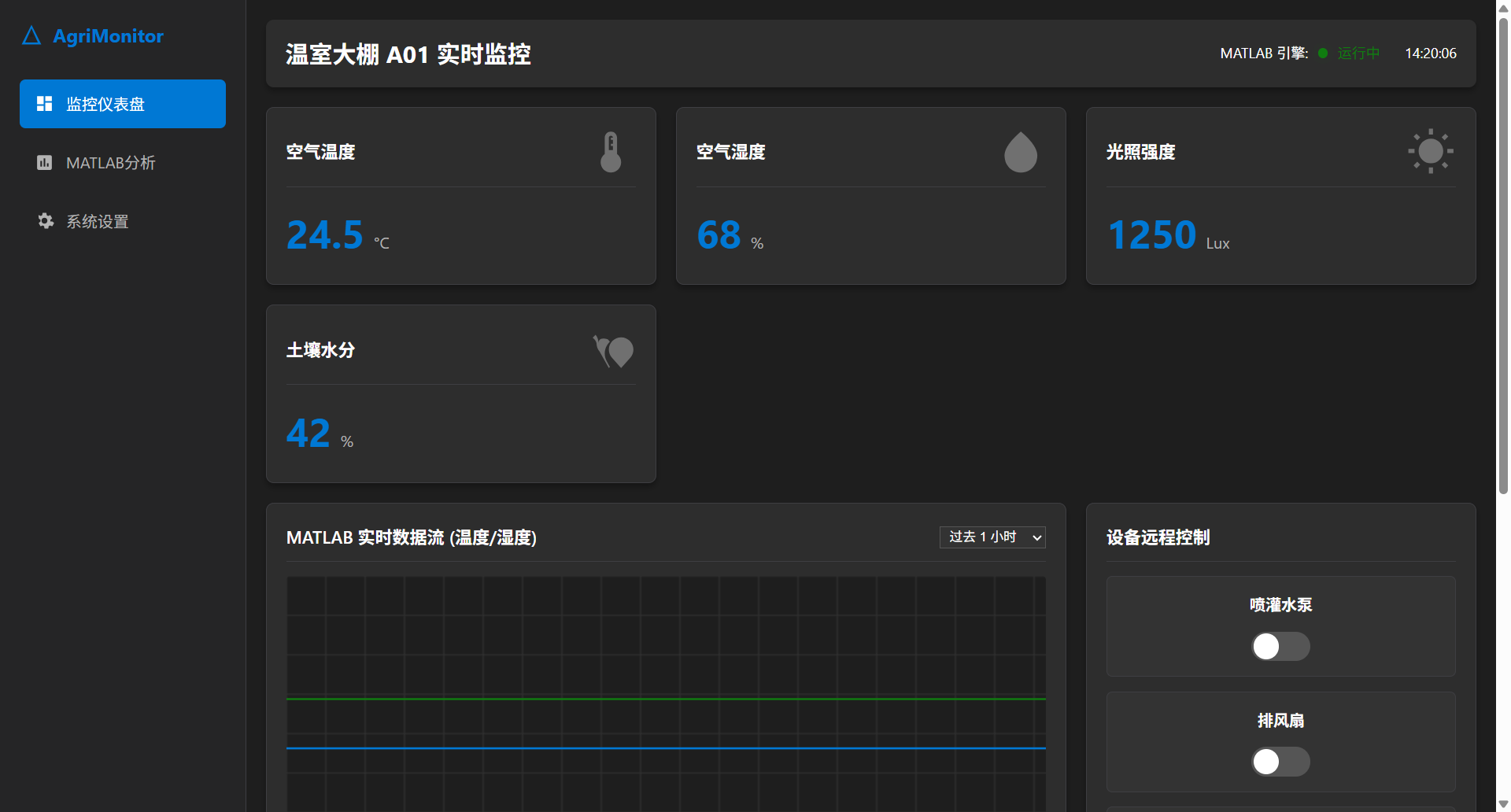This screenshot has width=1511, height=812.
Task: Click the MATLAB分析 chart icon
Action: (x=45, y=163)
